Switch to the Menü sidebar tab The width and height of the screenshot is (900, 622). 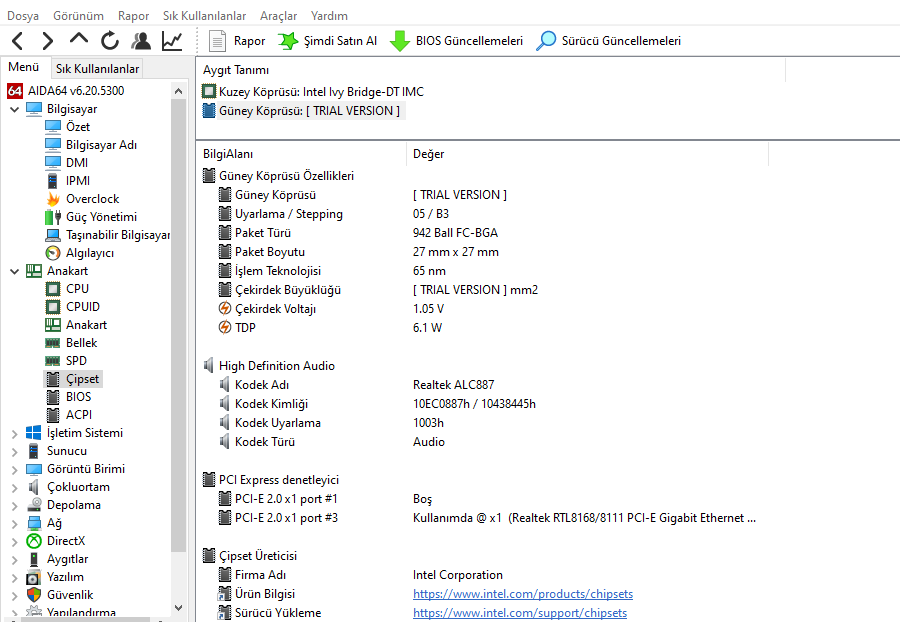24,67
